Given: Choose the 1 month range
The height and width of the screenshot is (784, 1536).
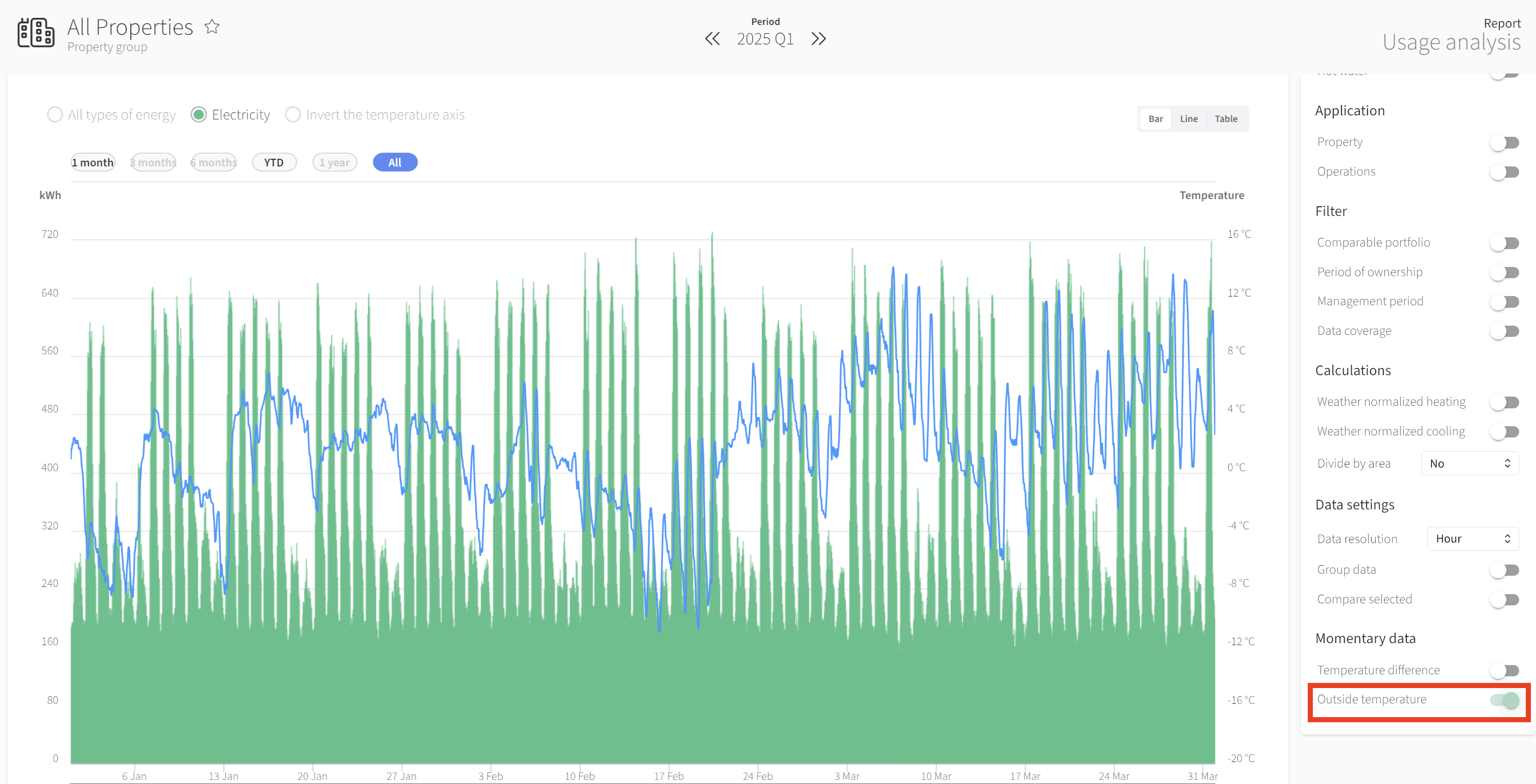Looking at the screenshot, I should tap(93, 162).
